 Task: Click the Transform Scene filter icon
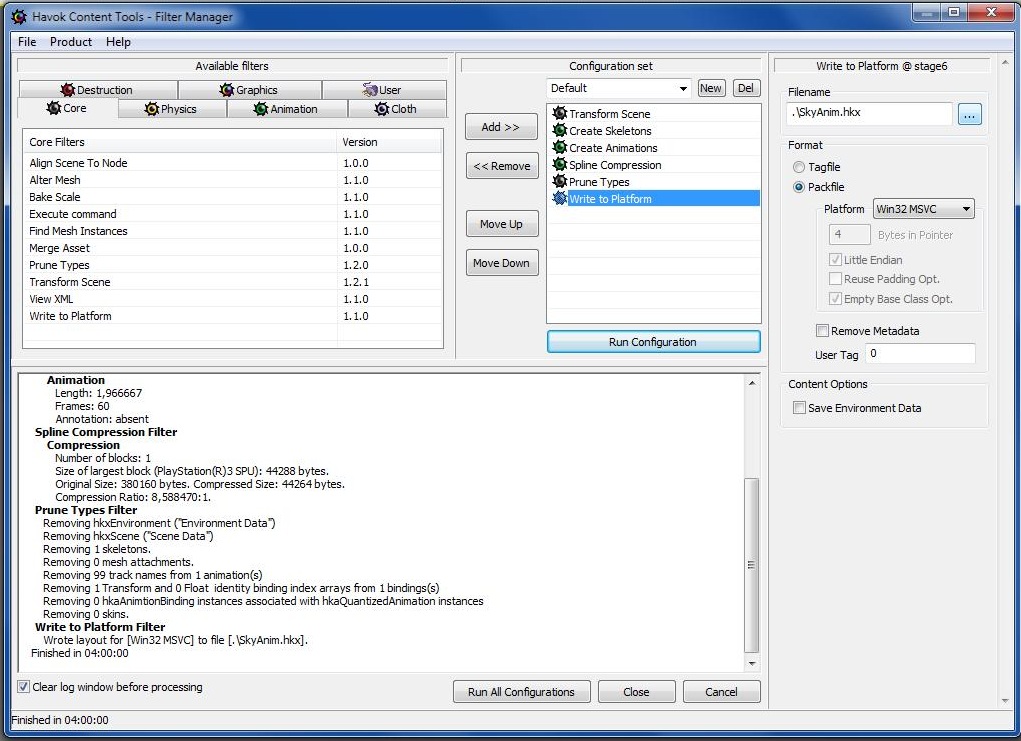click(x=559, y=113)
